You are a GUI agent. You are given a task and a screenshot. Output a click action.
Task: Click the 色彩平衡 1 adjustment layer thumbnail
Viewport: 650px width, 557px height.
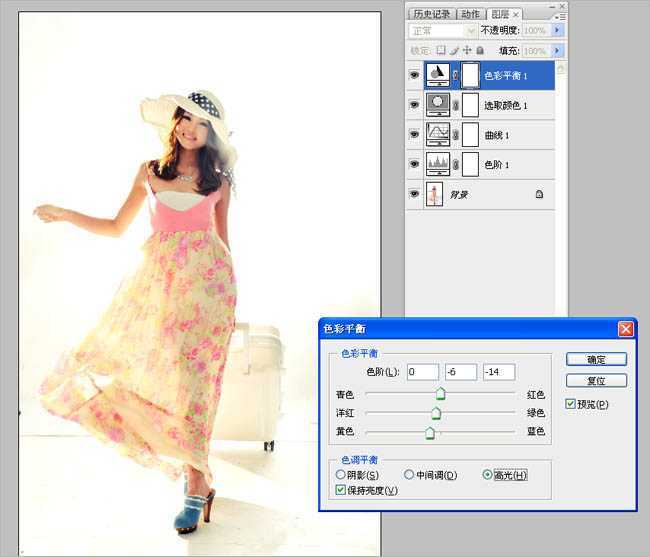point(437,74)
